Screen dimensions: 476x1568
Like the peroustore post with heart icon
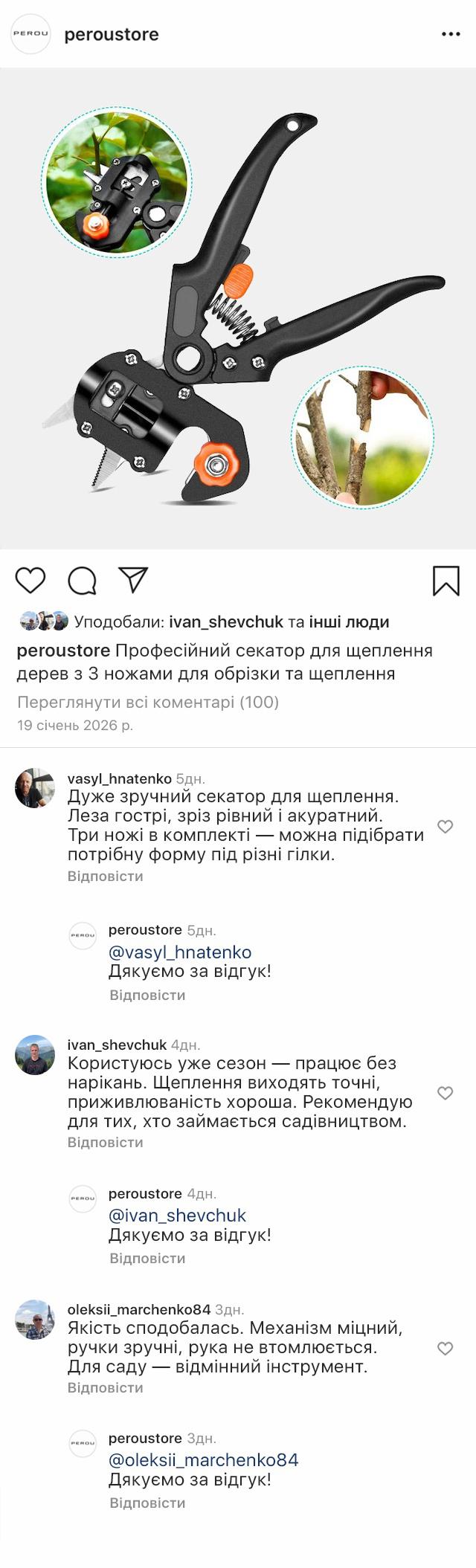coord(30,581)
